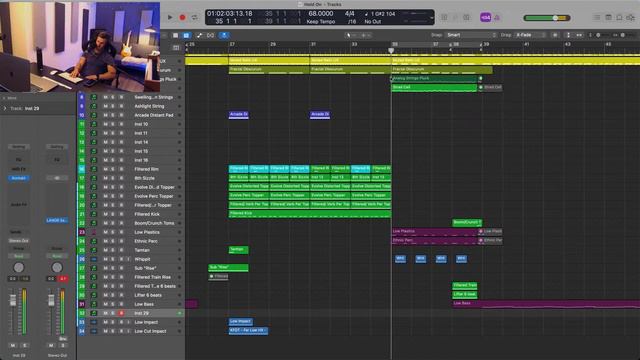Click the global tracks button beside ruler
Screen dimensions: 640x360
tap(176, 48)
